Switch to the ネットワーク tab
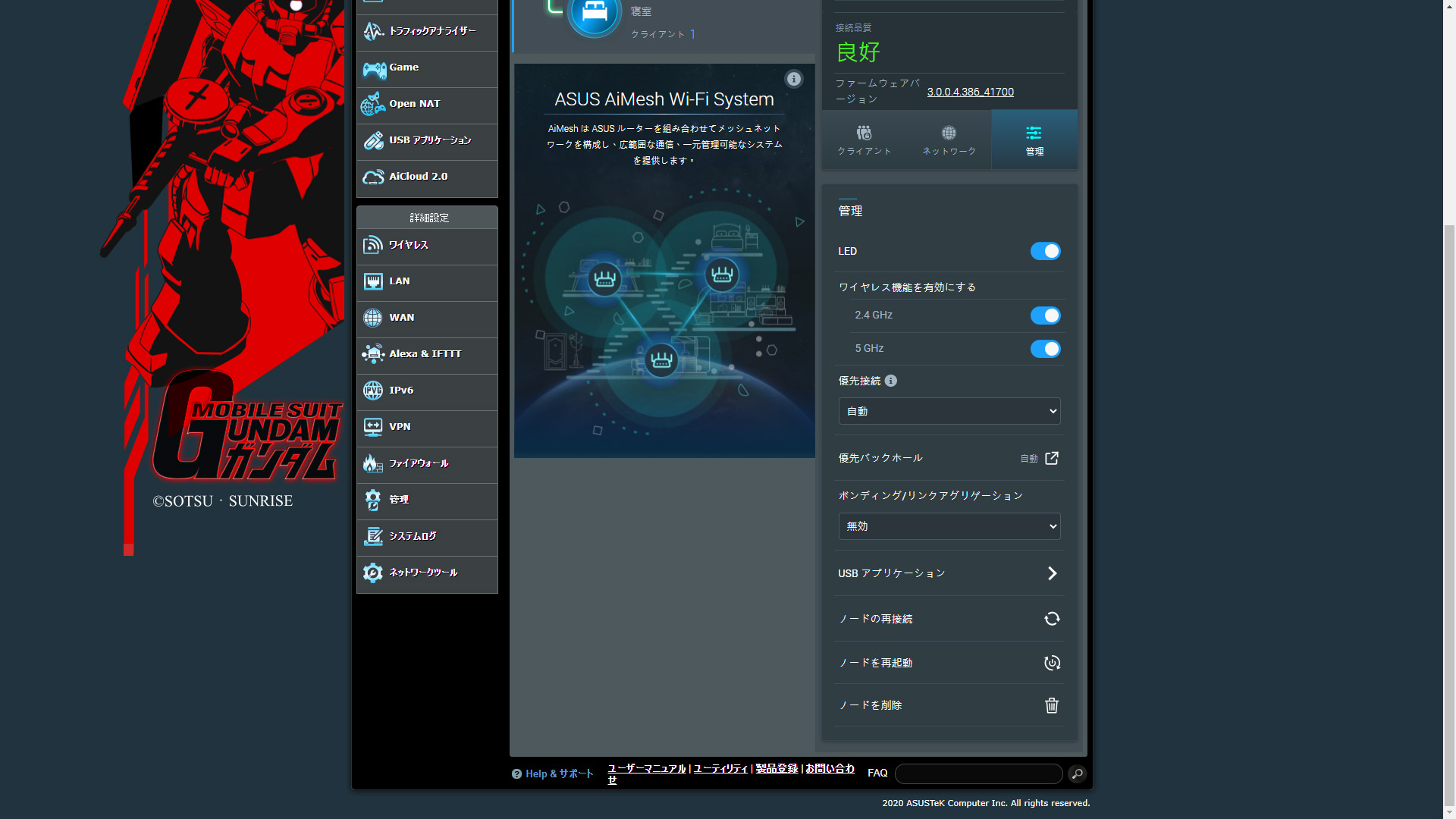The width and height of the screenshot is (1456, 819). point(949,140)
